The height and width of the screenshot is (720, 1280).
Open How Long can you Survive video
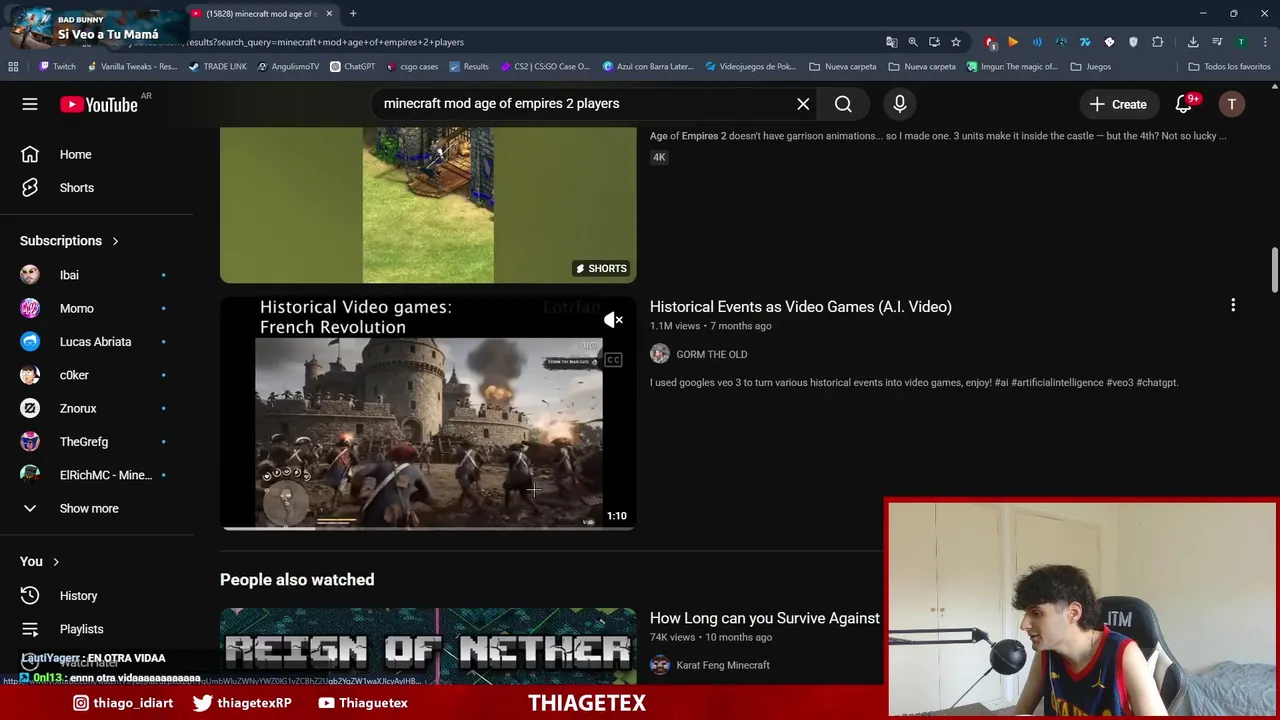click(x=765, y=618)
